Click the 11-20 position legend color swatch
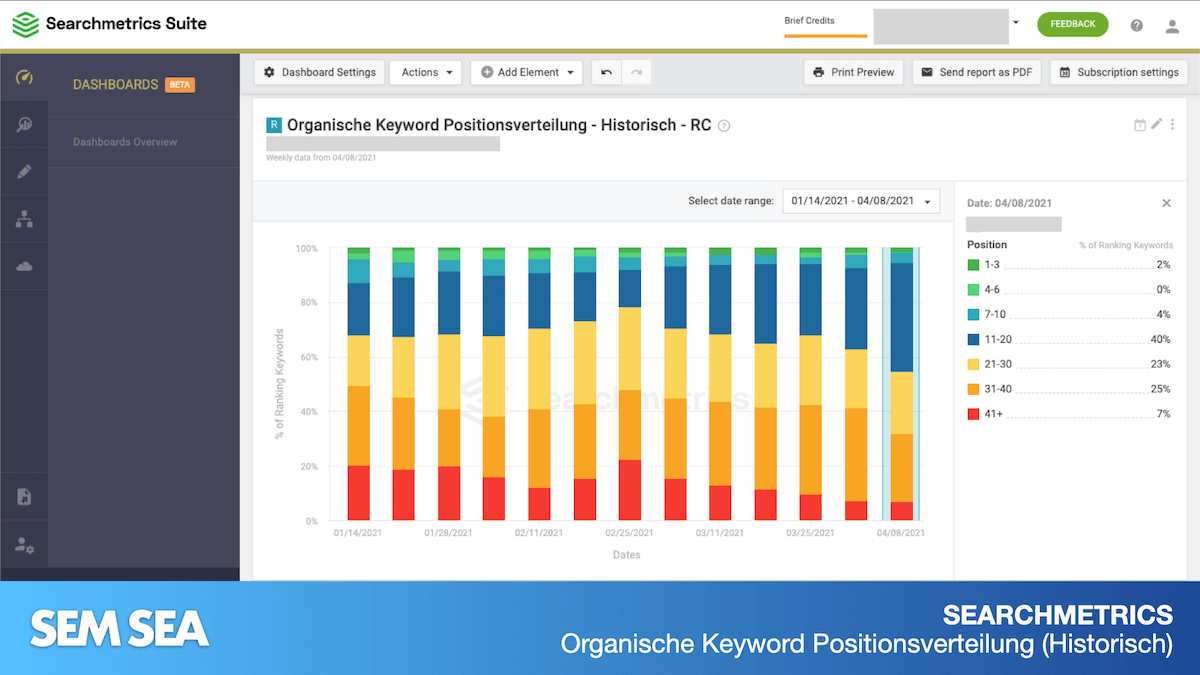 pos(973,339)
